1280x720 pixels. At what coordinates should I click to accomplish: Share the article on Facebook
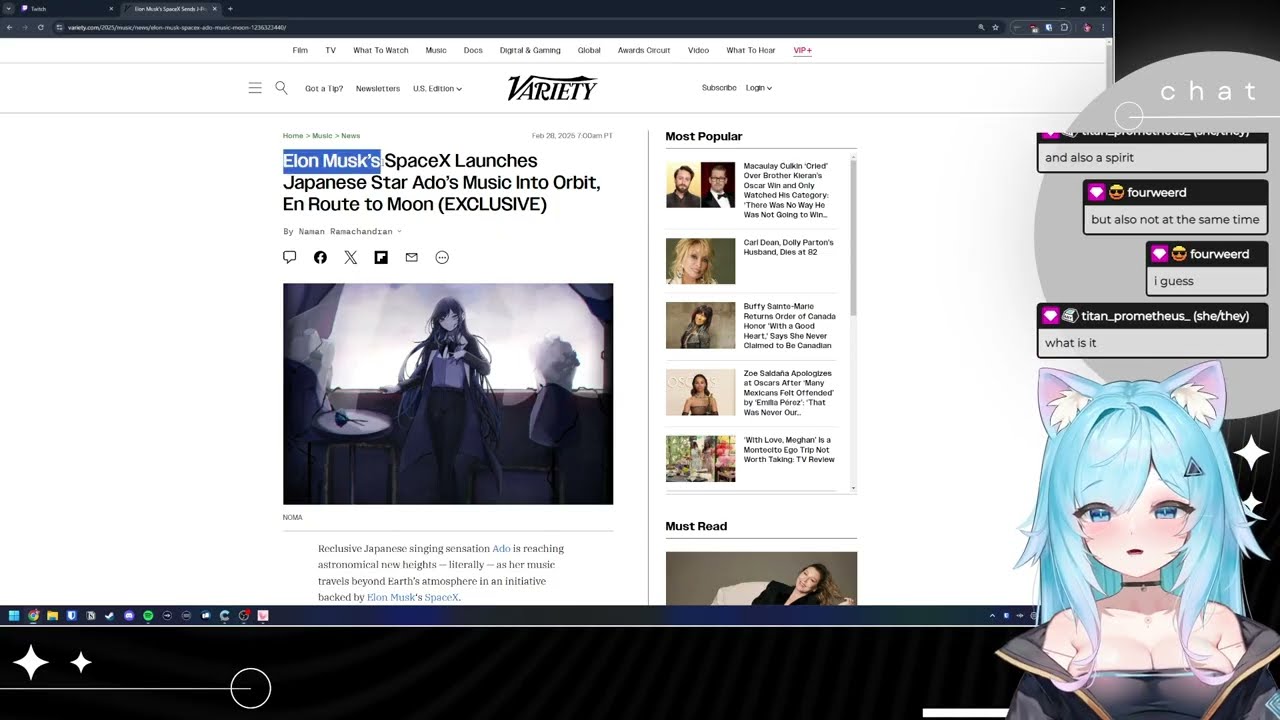coord(320,257)
